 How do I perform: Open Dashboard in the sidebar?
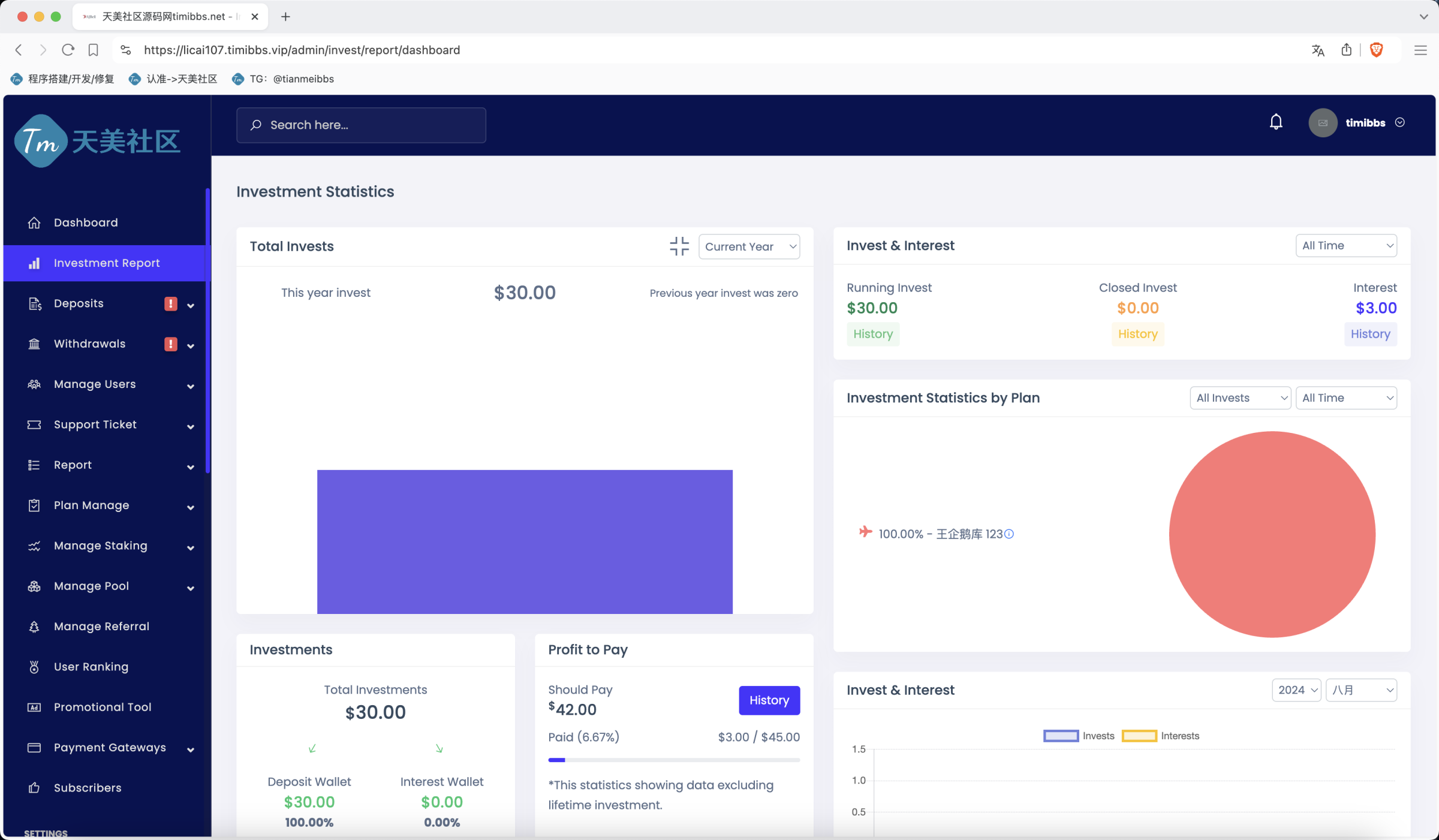pyautogui.click(x=86, y=222)
